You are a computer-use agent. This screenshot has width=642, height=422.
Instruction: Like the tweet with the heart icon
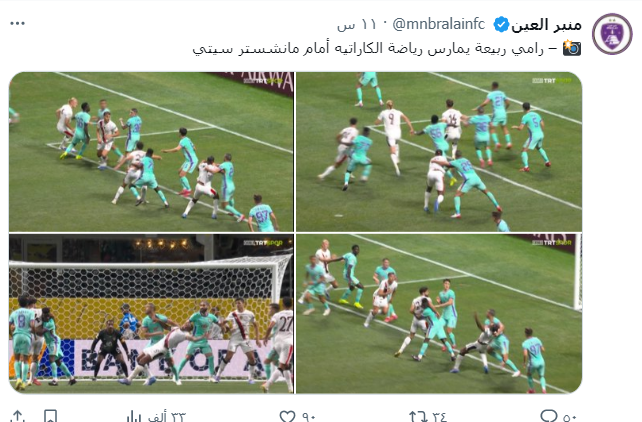287,417
